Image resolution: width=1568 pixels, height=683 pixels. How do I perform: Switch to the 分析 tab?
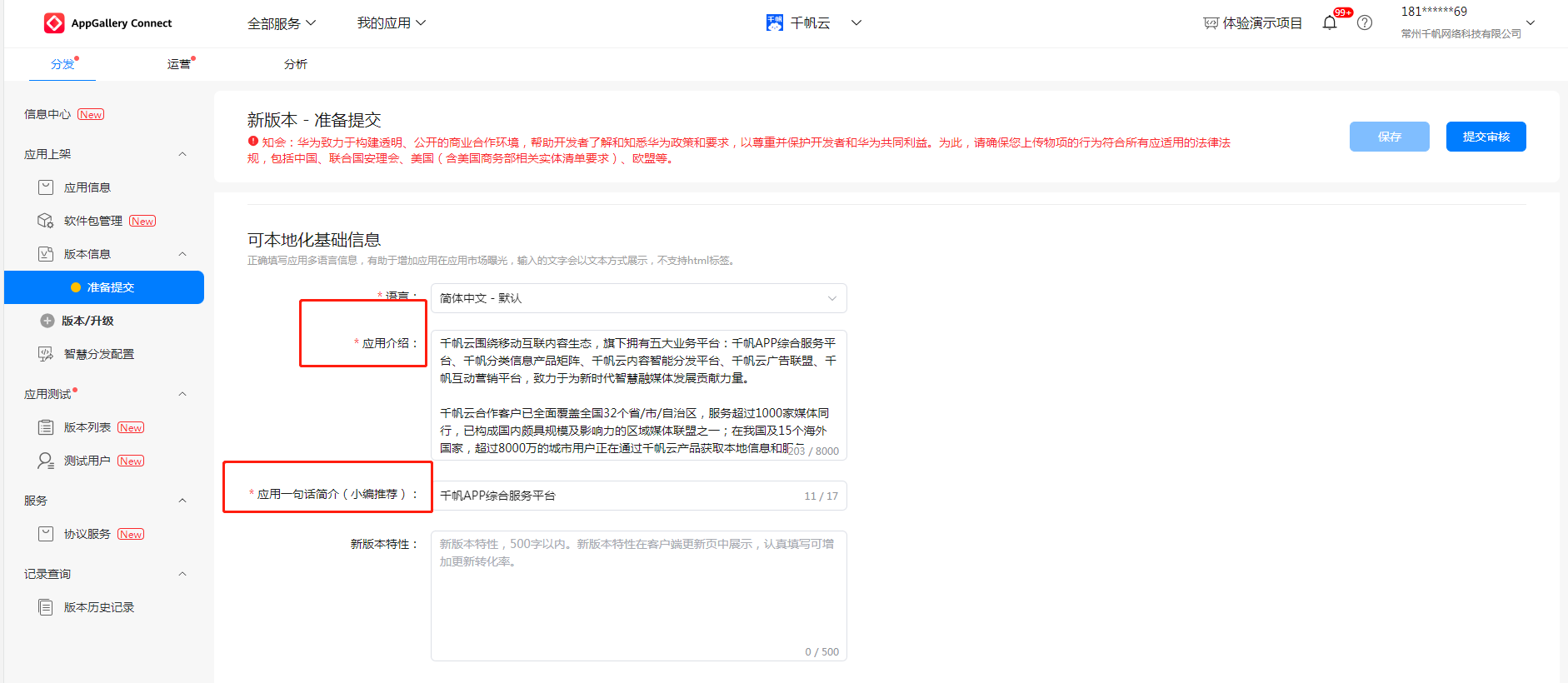coord(296,64)
